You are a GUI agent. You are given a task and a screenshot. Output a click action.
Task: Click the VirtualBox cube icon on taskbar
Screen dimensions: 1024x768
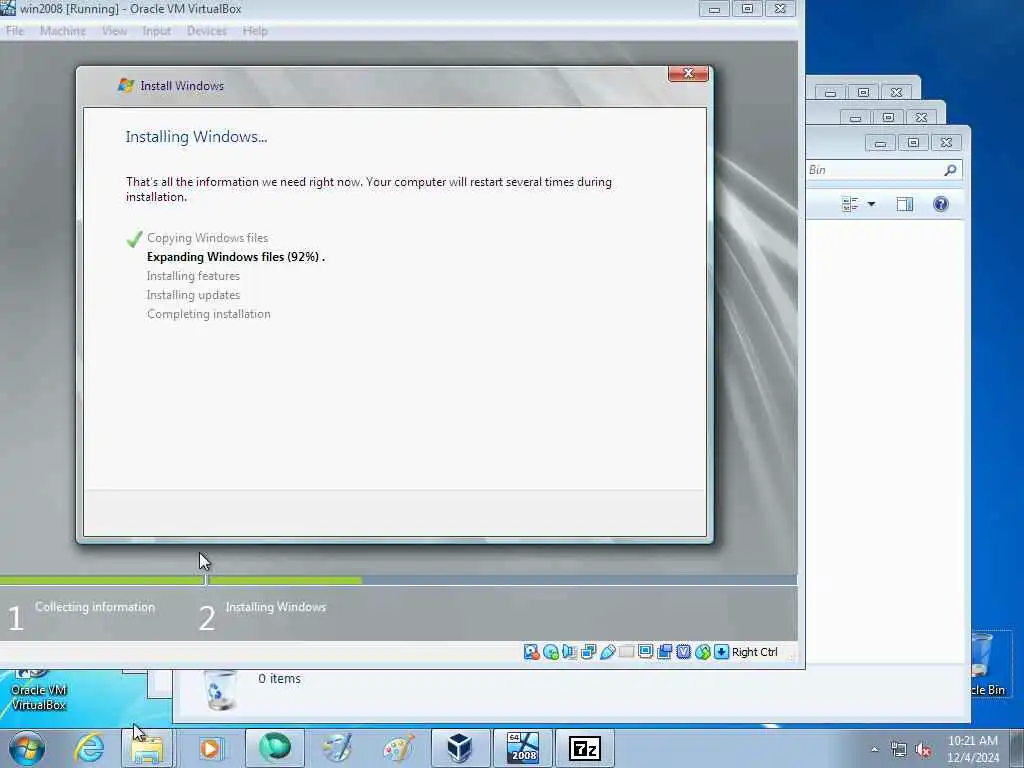click(x=460, y=748)
